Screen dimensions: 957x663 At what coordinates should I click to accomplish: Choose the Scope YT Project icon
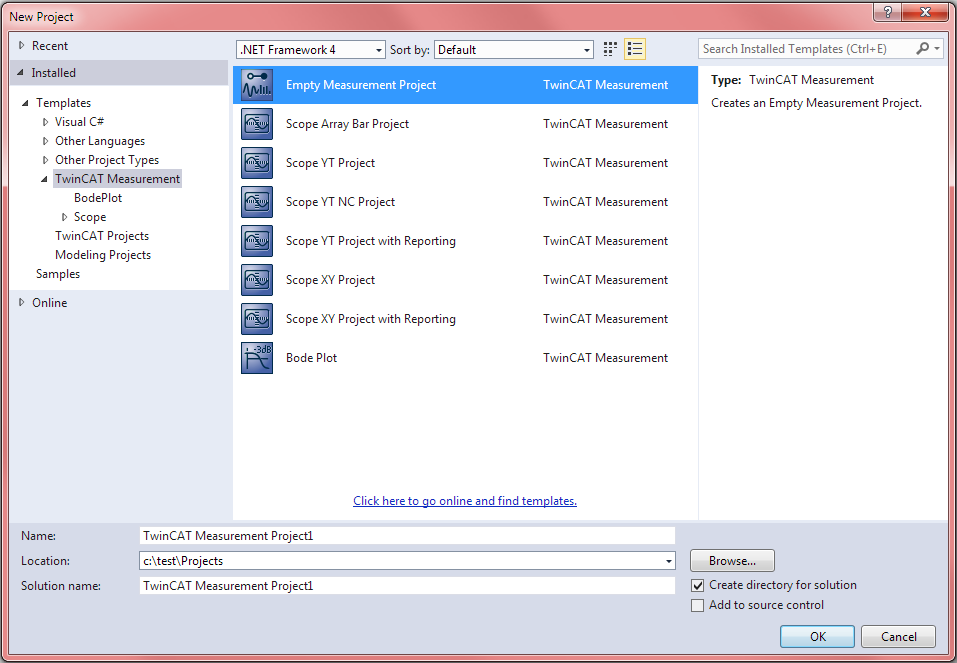(x=257, y=163)
